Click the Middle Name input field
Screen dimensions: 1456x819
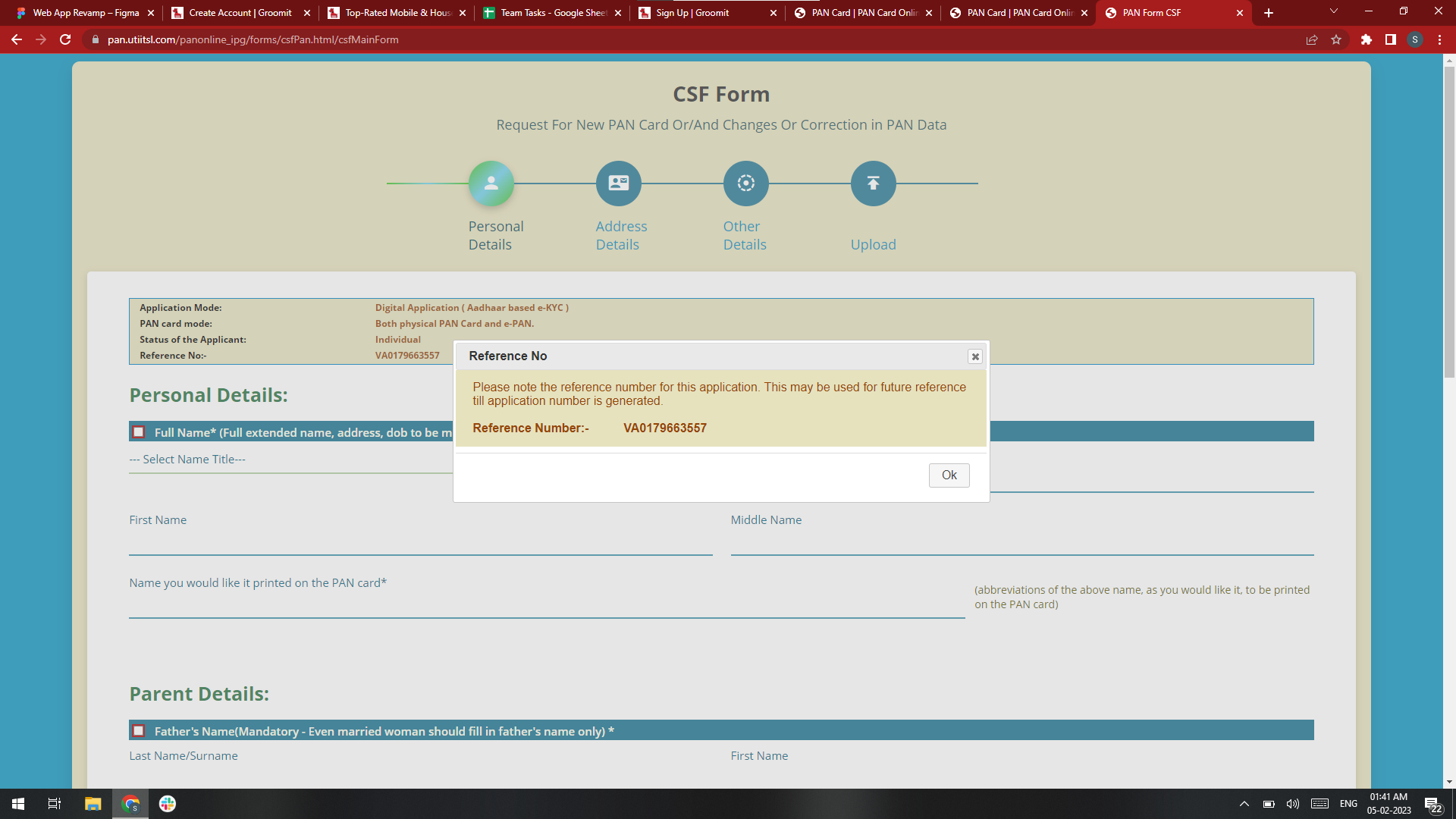click(x=1021, y=543)
